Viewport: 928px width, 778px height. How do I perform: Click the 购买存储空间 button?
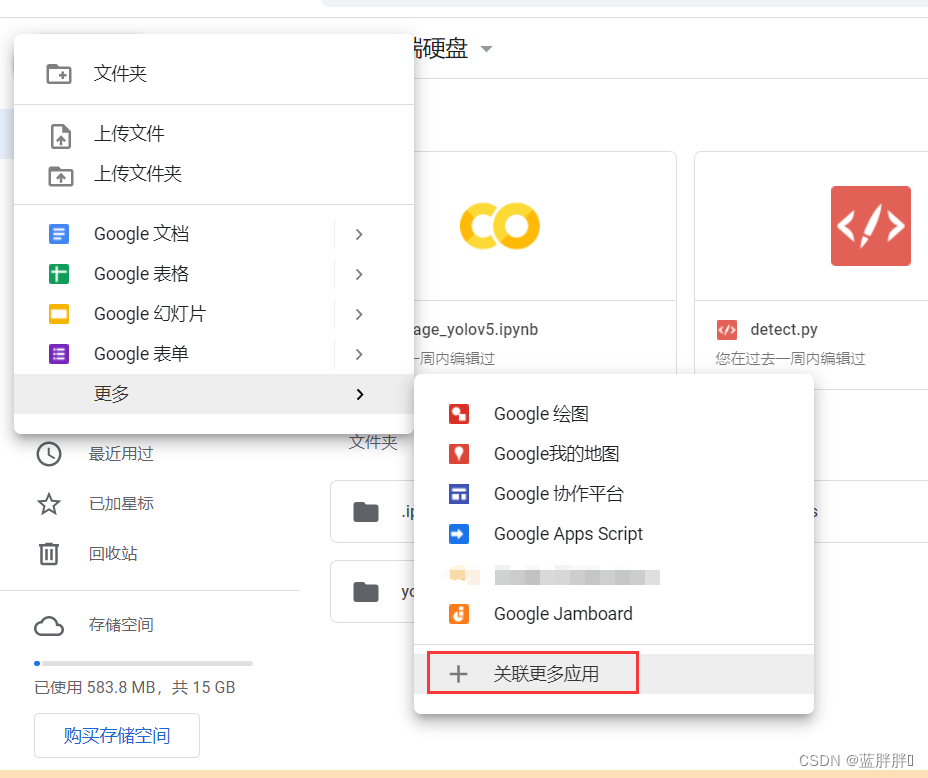(x=117, y=735)
